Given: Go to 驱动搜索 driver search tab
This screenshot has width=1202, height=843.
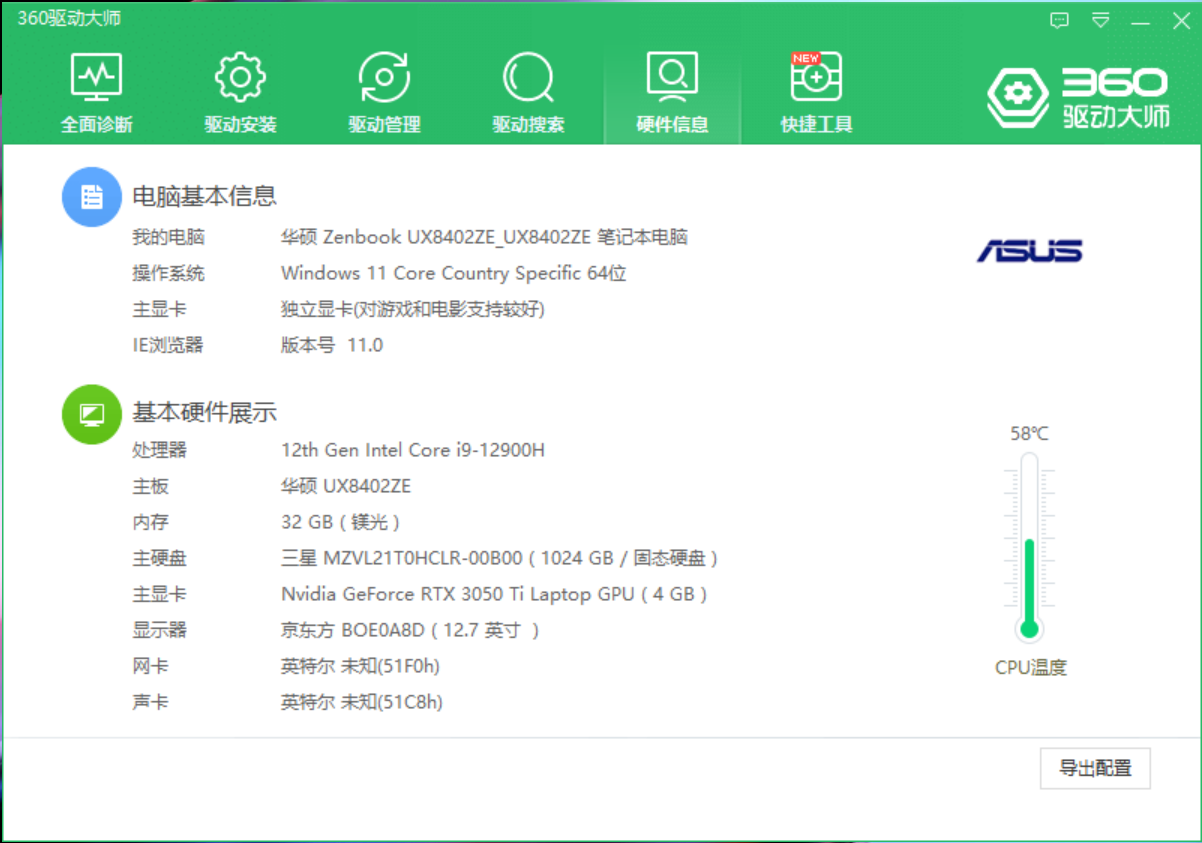Looking at the screenshot, I should tap(528, 93).
